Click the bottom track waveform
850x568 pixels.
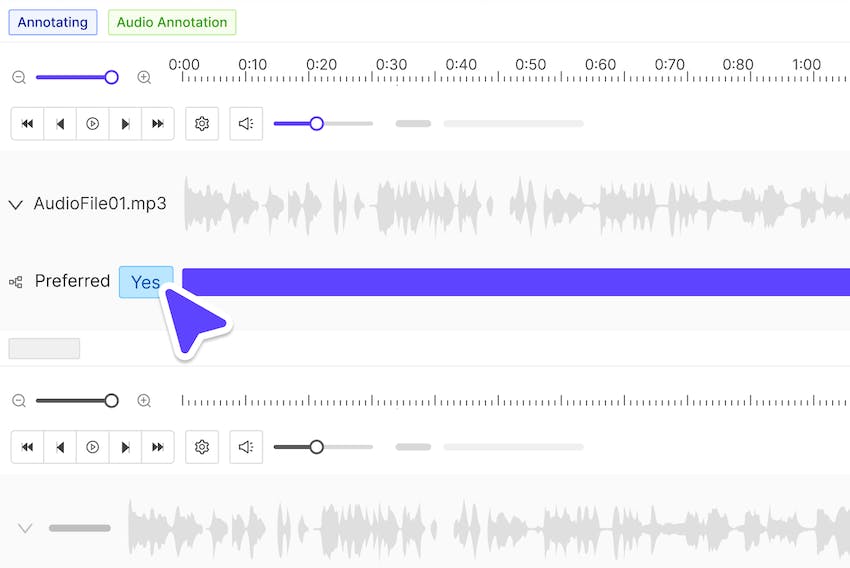tap(488, 530)
